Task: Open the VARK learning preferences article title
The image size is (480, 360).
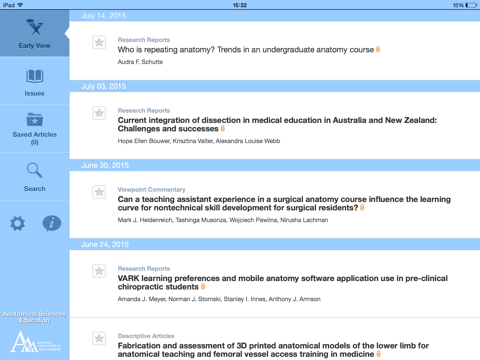Action: [283, 282]
